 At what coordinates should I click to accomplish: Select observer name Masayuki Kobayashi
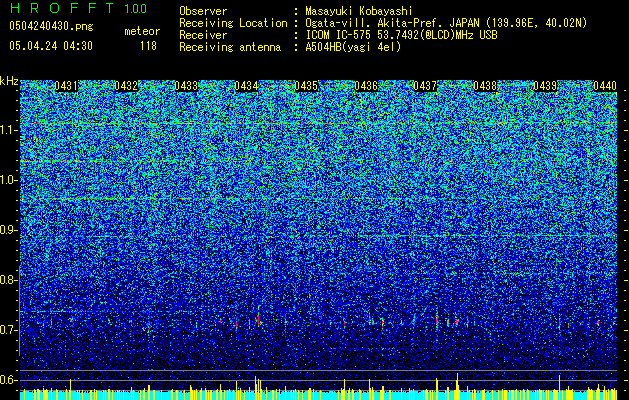tap(359, 11)
